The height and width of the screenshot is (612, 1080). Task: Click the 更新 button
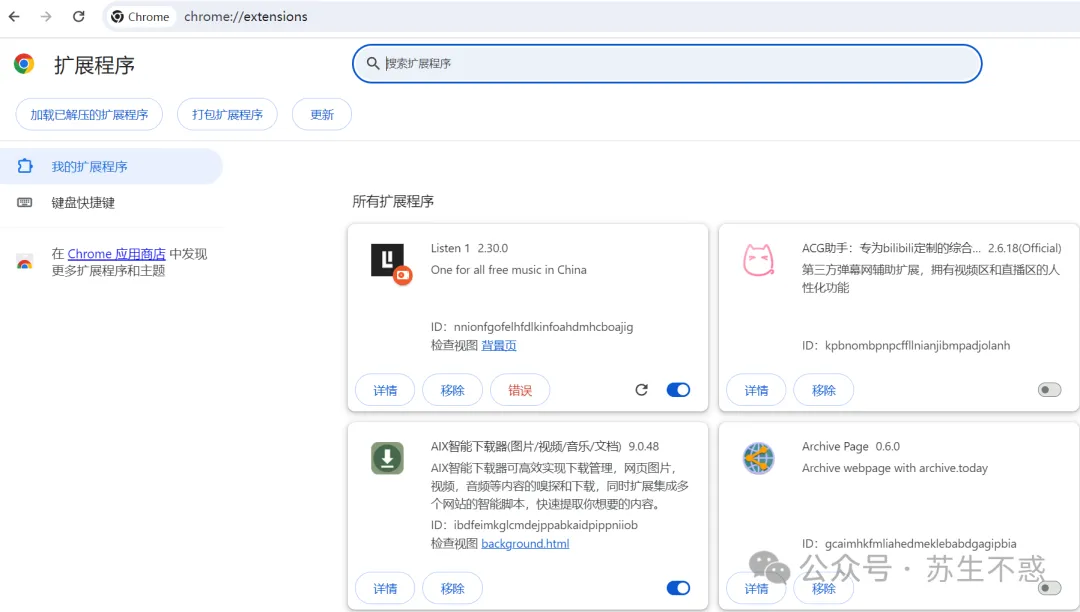(x=322, y=114)
